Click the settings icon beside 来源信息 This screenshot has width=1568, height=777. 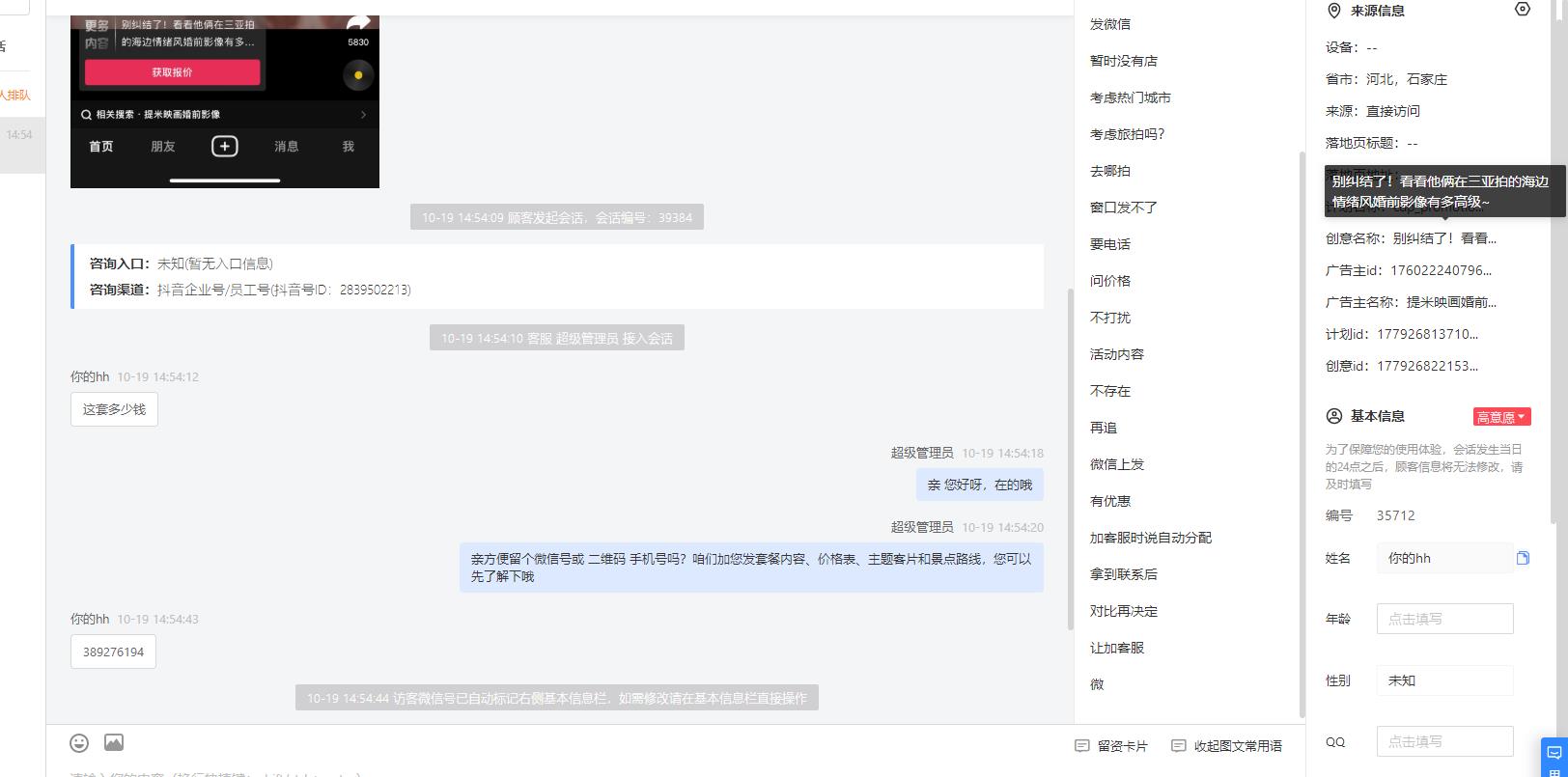pos(1523,10)
